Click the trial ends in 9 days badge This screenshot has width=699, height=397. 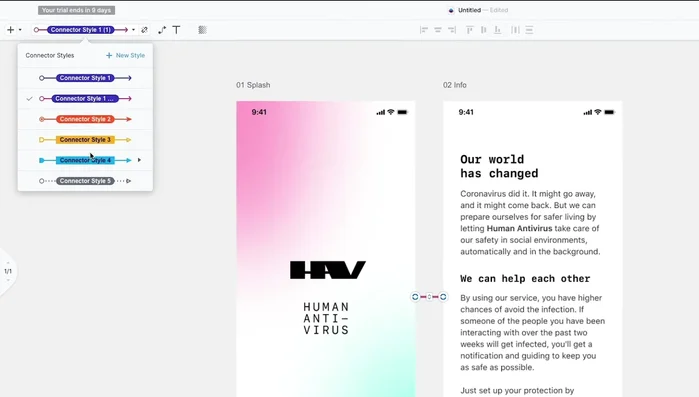(76, 10)
